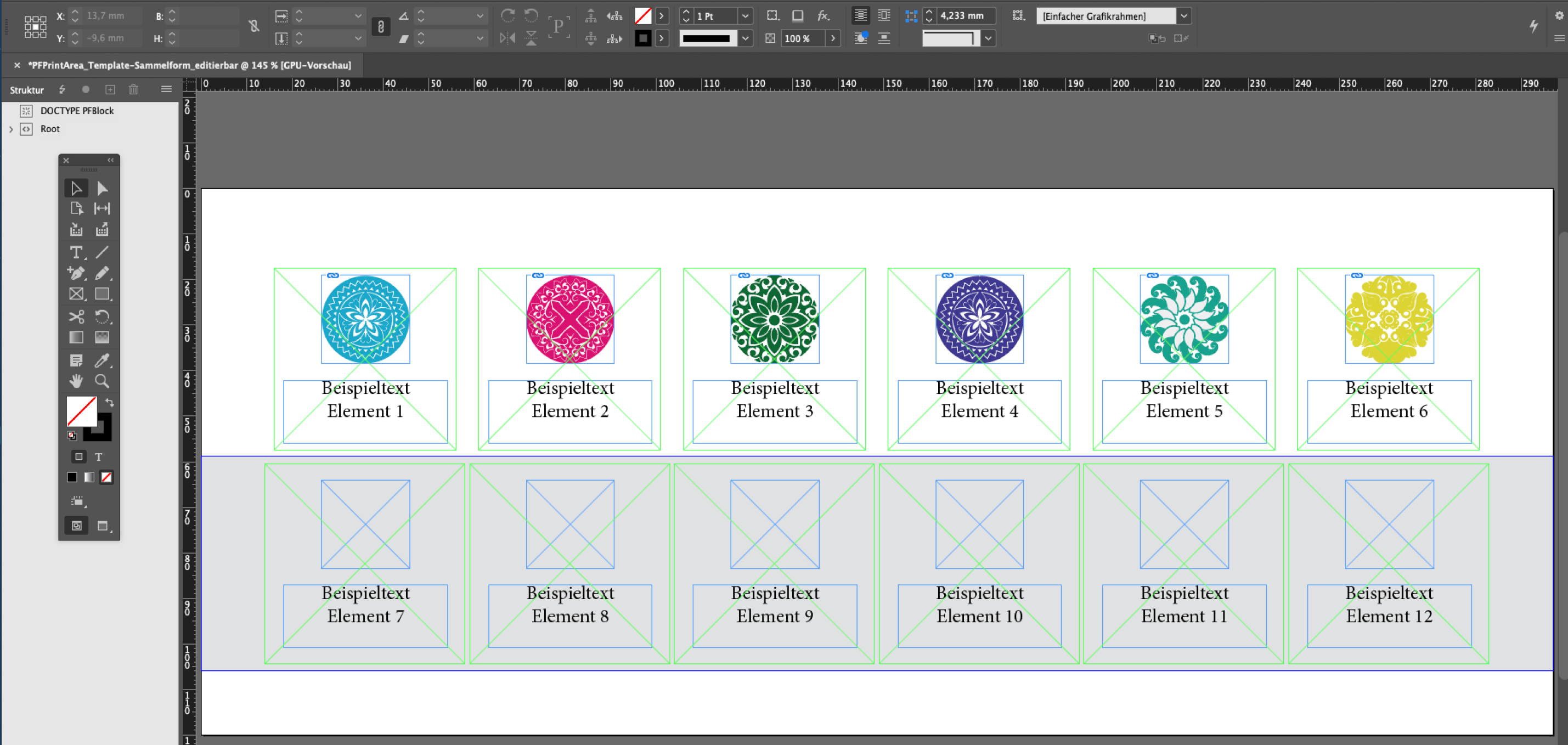Open the stroke type dropdown
Viewport: 1568px width, 745px height.
(745, 38)
